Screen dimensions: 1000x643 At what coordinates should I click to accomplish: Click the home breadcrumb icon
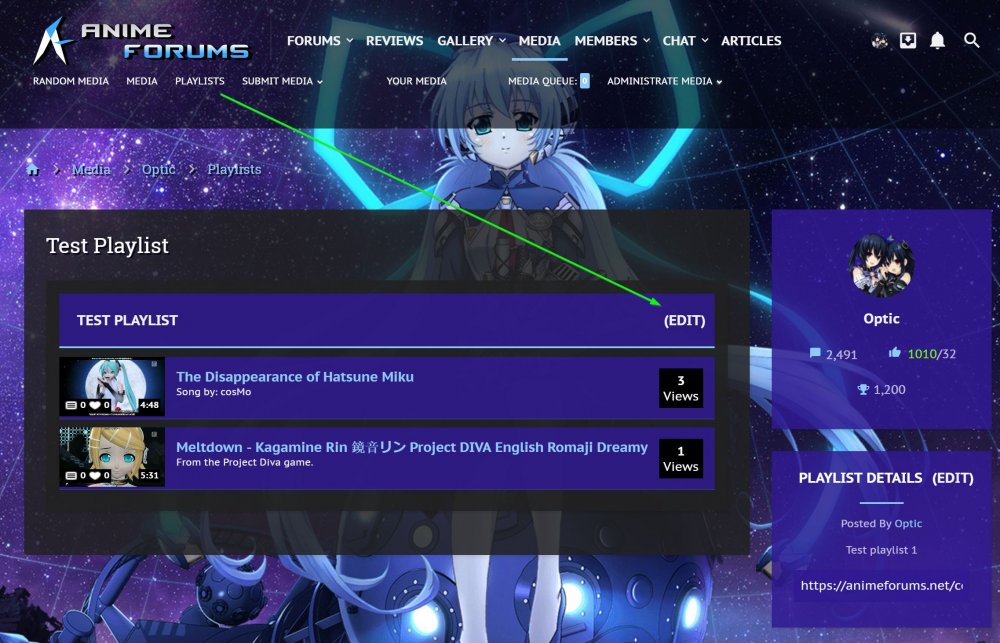pyautogui.click(x=33, y=169)
